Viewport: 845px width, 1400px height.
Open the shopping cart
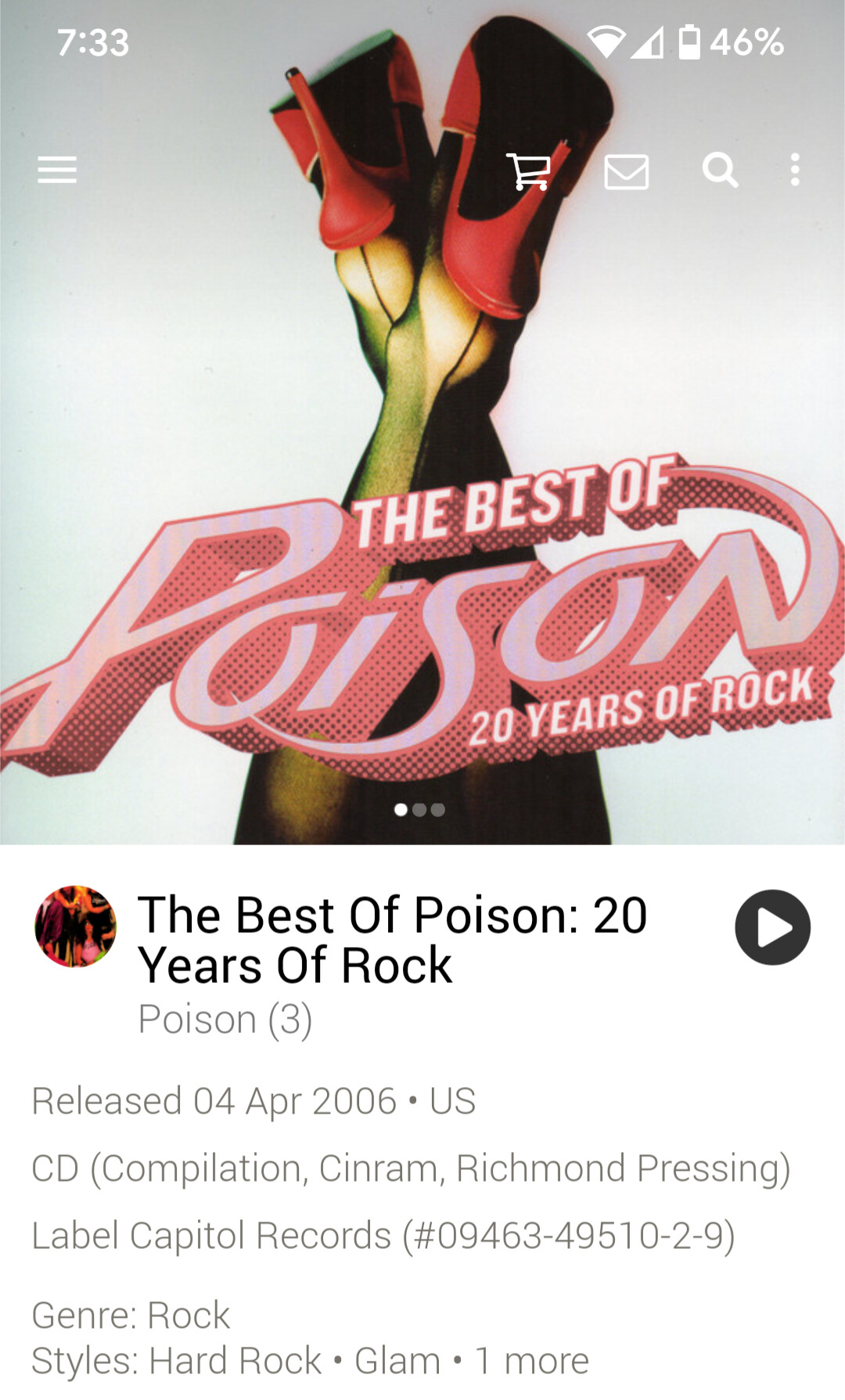coord(529,171)
